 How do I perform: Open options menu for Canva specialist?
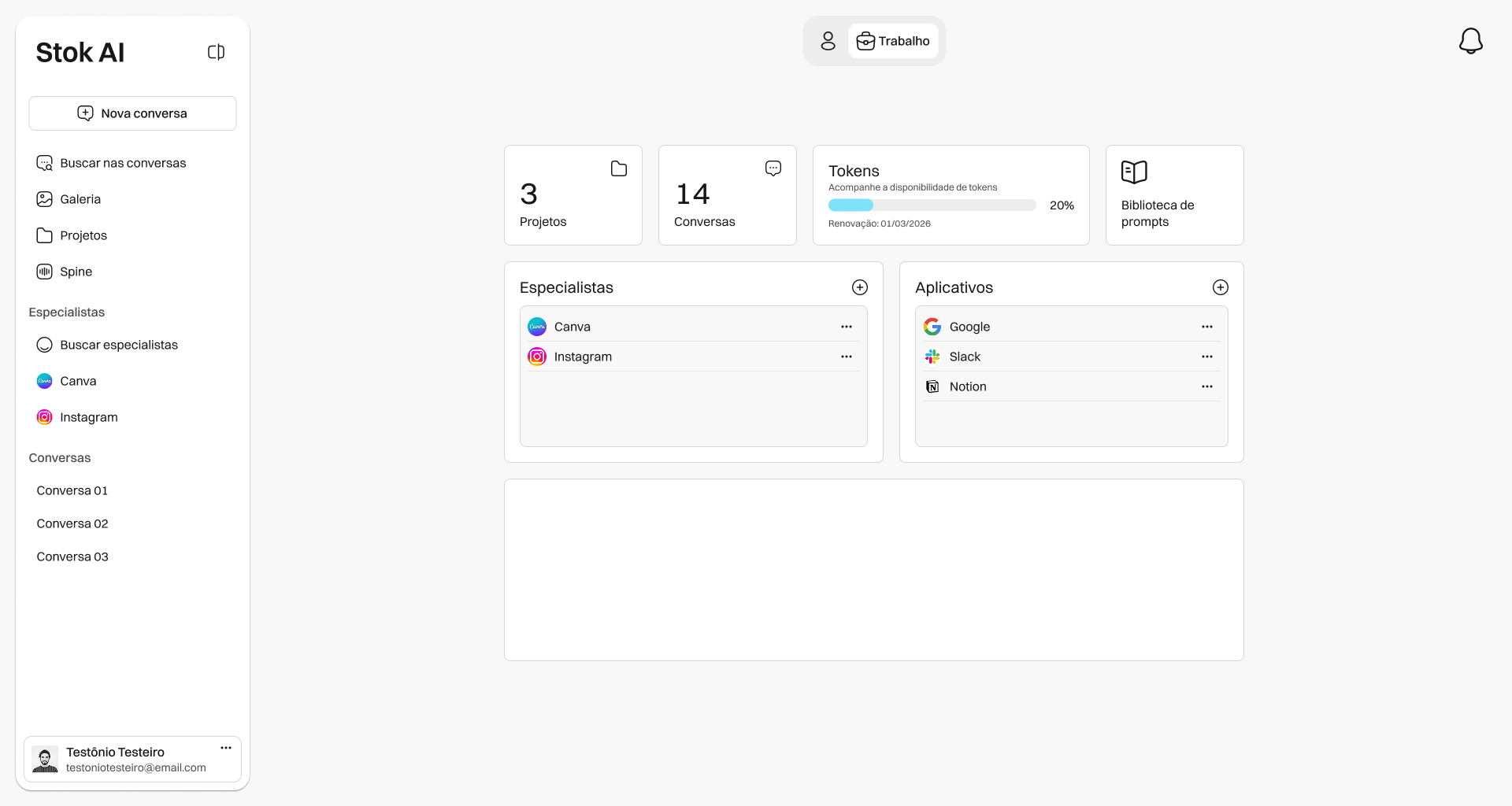point(847,326)
